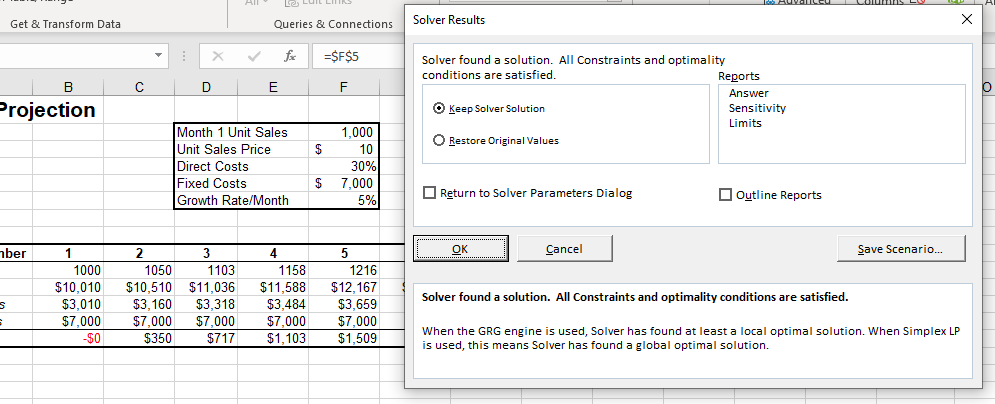Tick the Outline Reports checkbox
The height and width of the screenshot is (404, 995).
726,195
